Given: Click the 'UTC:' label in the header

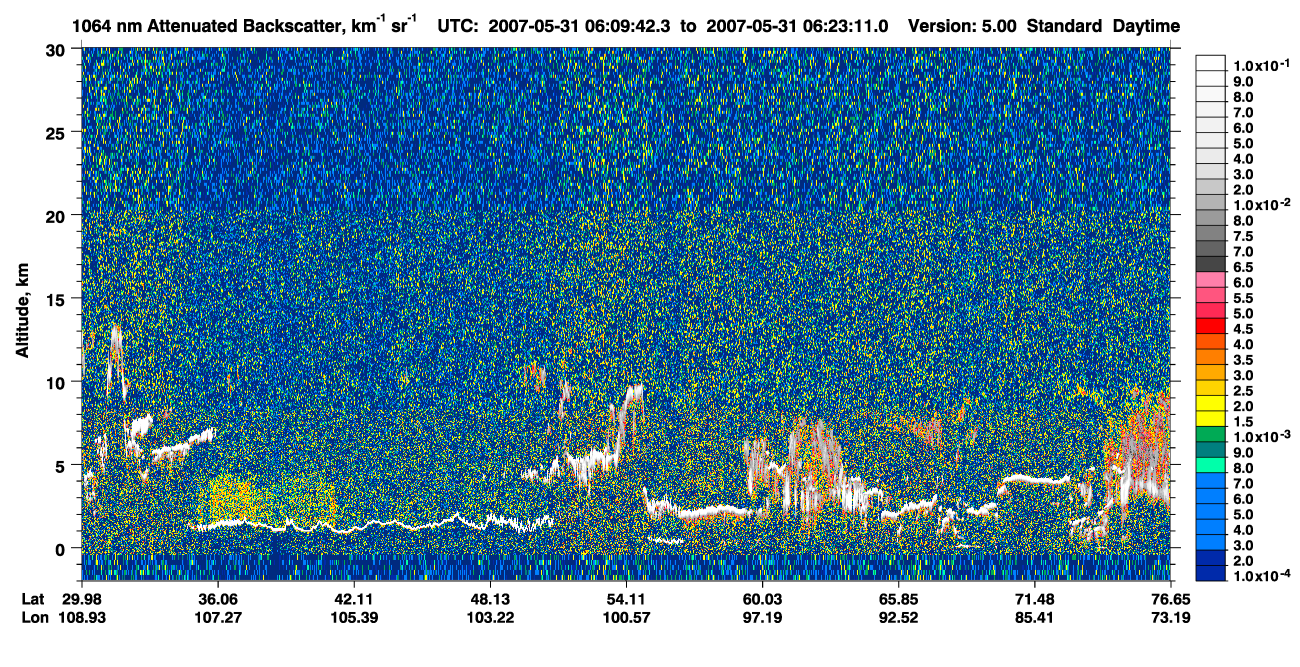Looking at the screenshot, I should point(460,26).
